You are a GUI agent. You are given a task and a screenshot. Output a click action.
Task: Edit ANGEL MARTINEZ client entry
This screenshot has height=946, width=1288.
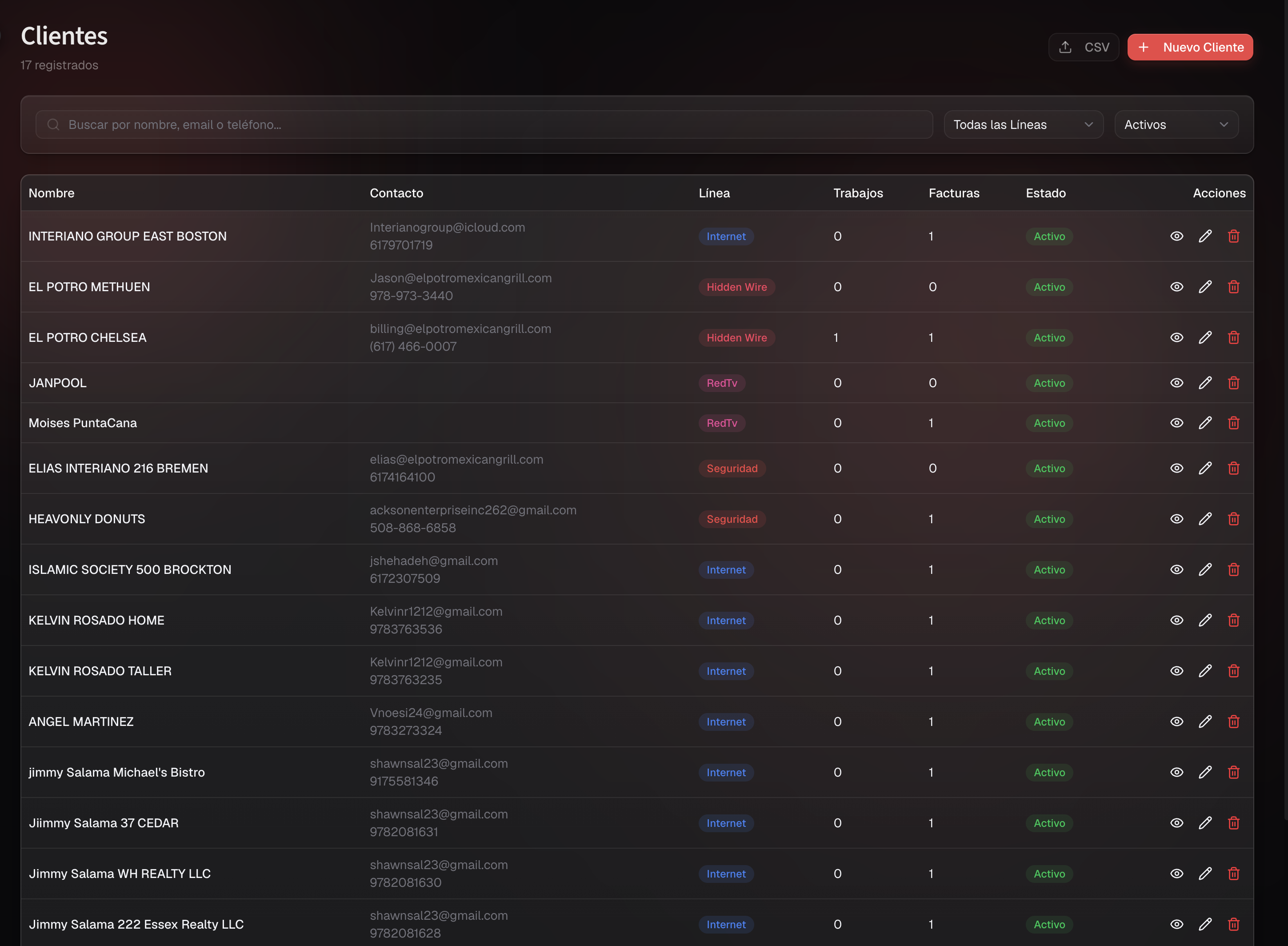pos(1205,722)
